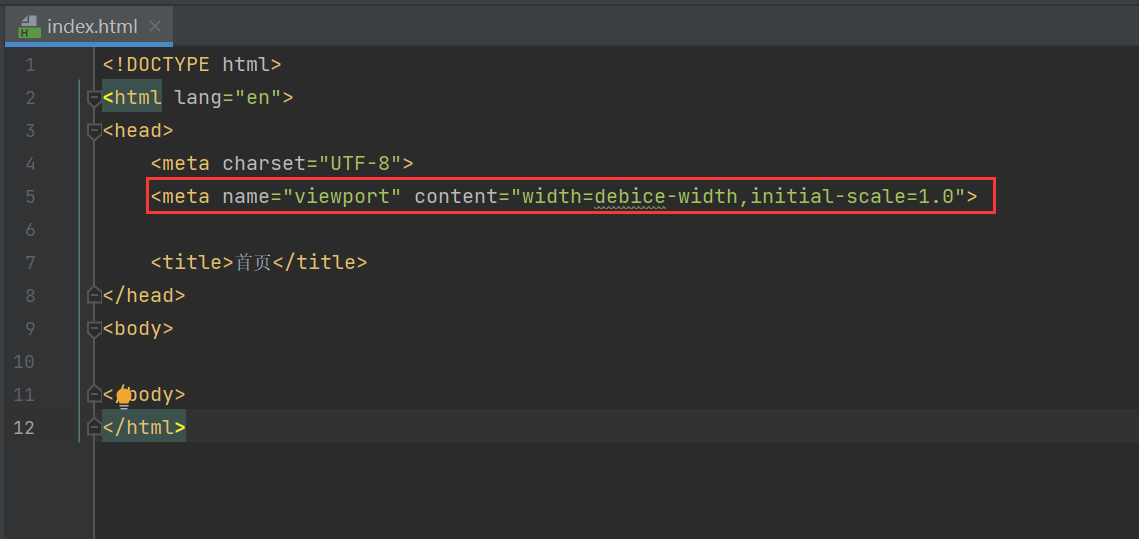
Task: Click the lang="en" attribute on line 2
Action: pyautogui.click(x=227, y=97)
